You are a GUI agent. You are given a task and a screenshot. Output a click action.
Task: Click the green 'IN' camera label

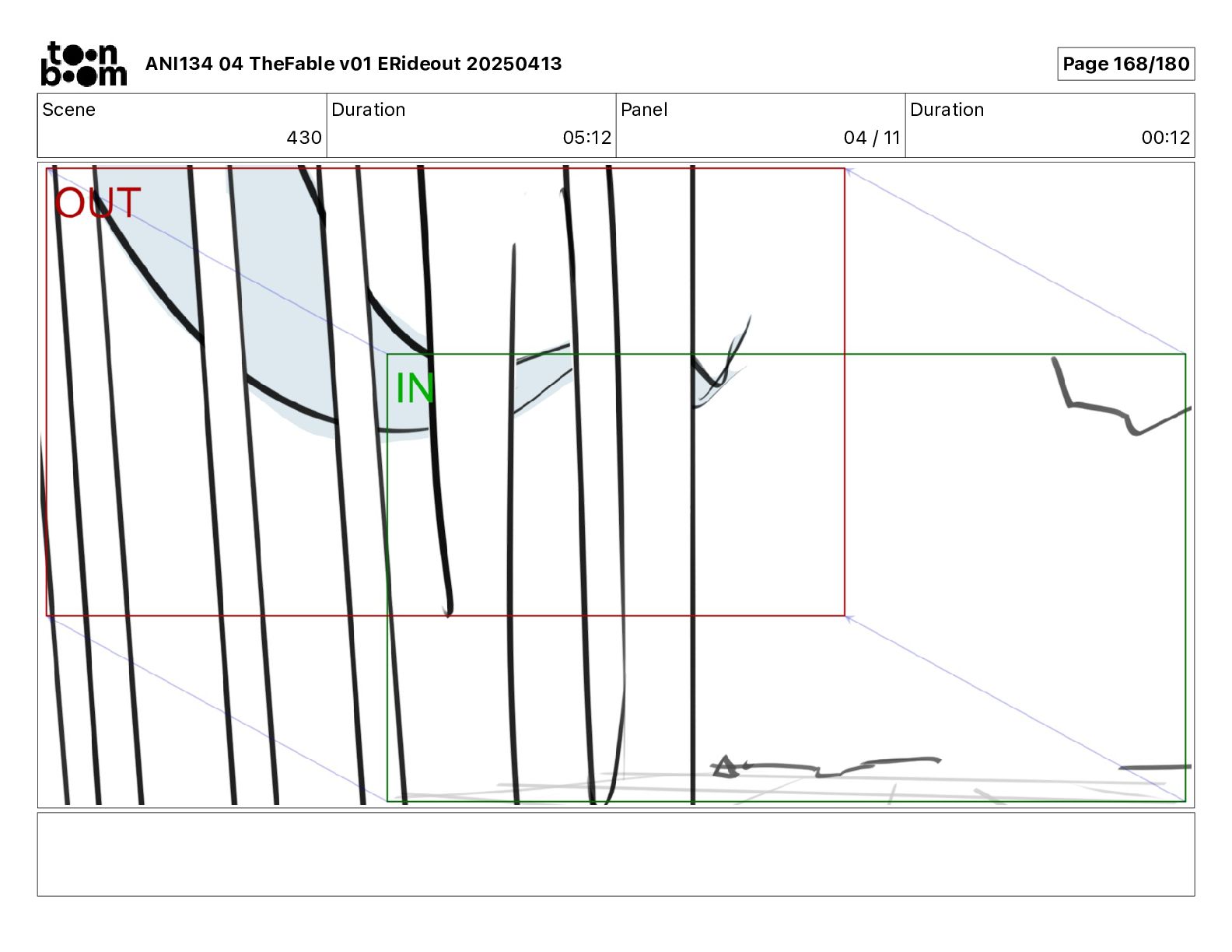pos(415,388)
